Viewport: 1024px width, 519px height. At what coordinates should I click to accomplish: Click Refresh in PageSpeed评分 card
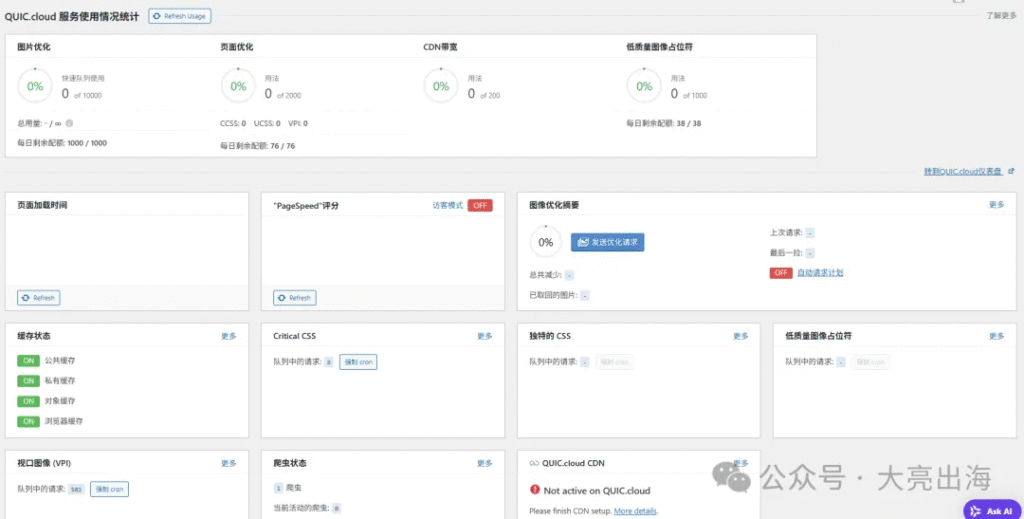[295, 298]
